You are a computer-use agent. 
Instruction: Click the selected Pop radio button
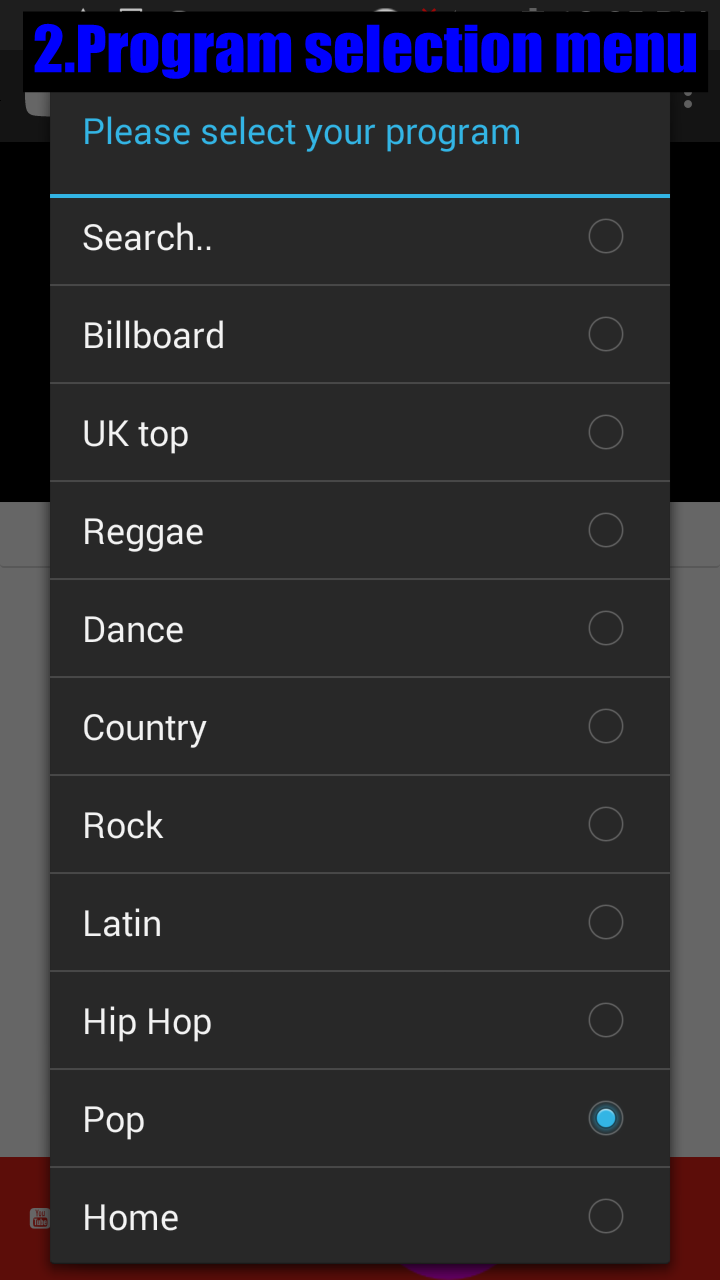605,1119
